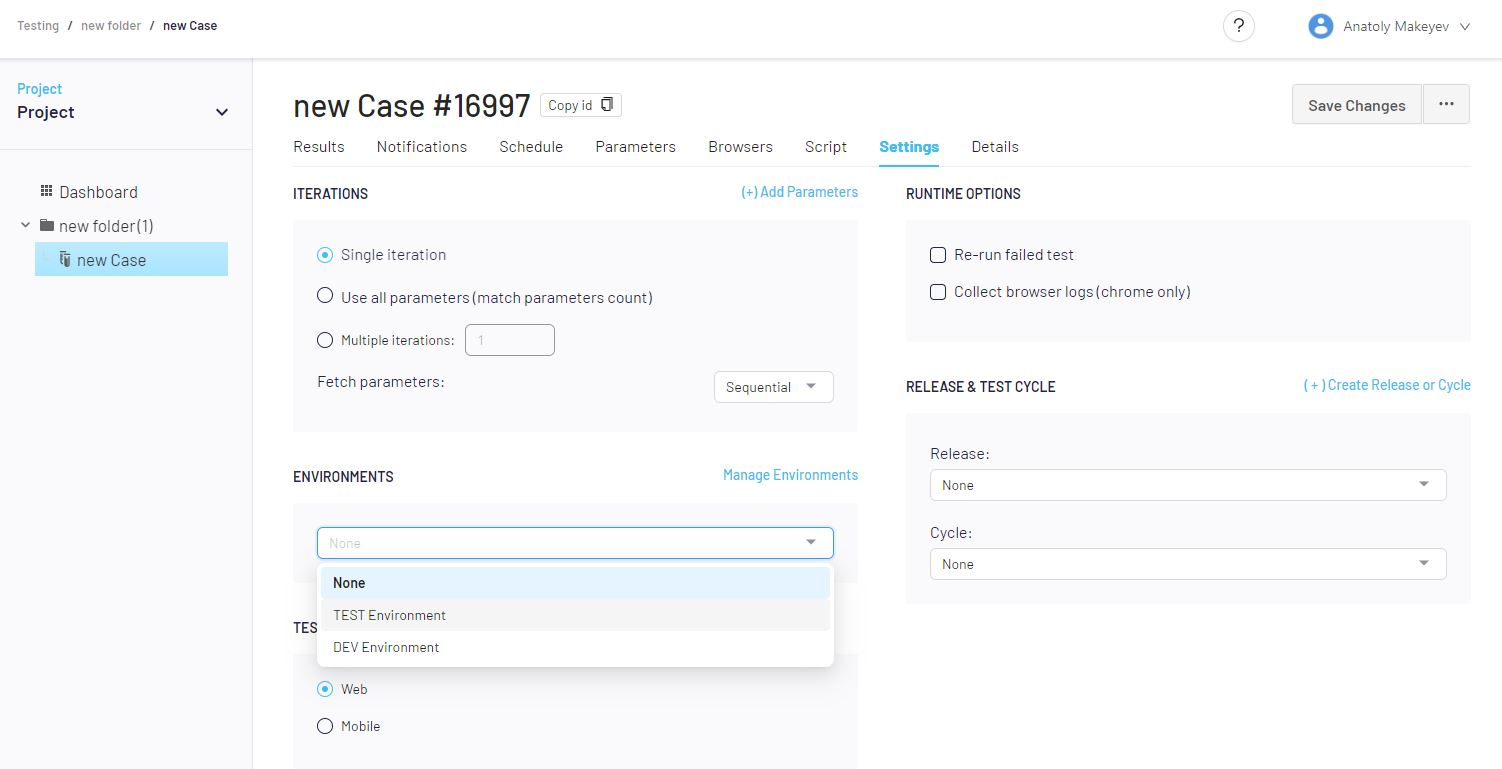
Task: Click the Dashboard grid icon
Action: click(46, 191)
